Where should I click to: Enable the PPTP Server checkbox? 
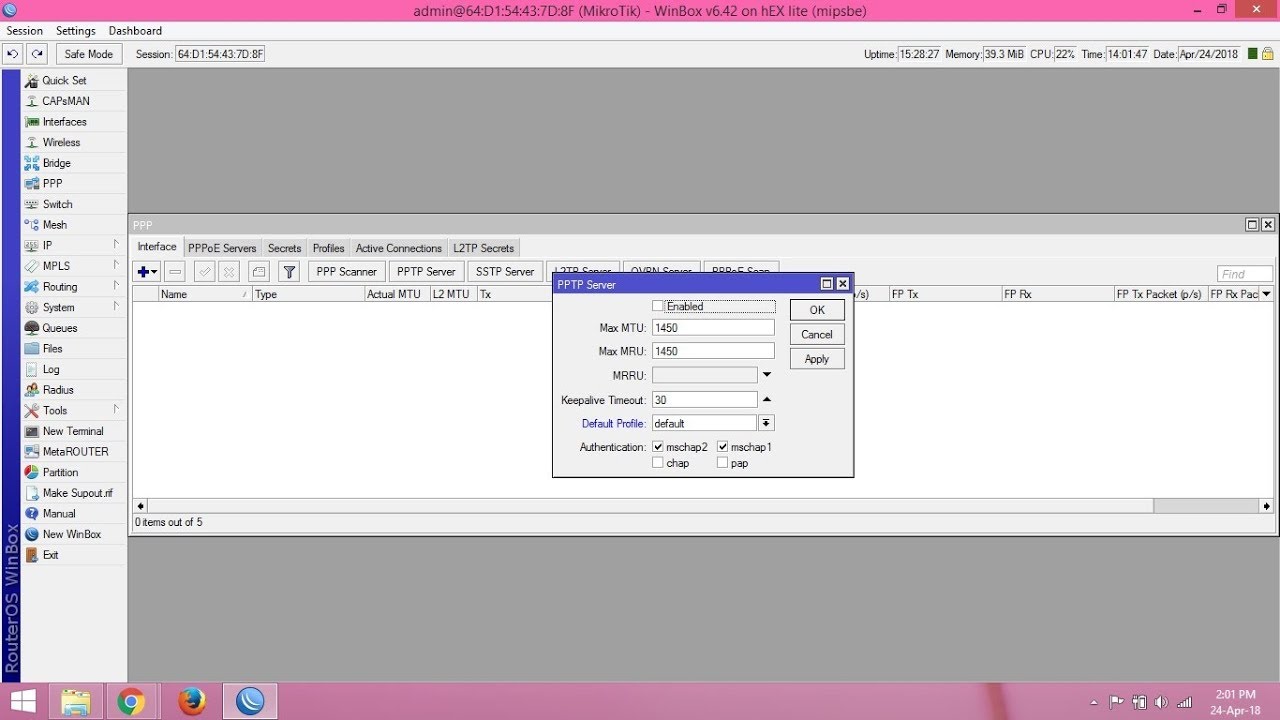[657, 306]
